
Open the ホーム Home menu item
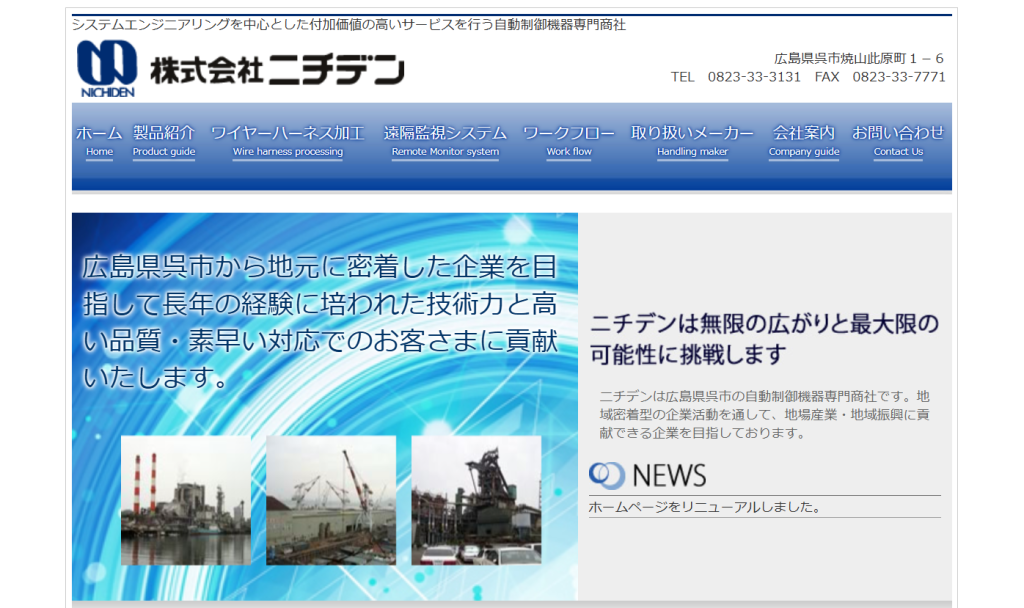click(x=99, y=141)
